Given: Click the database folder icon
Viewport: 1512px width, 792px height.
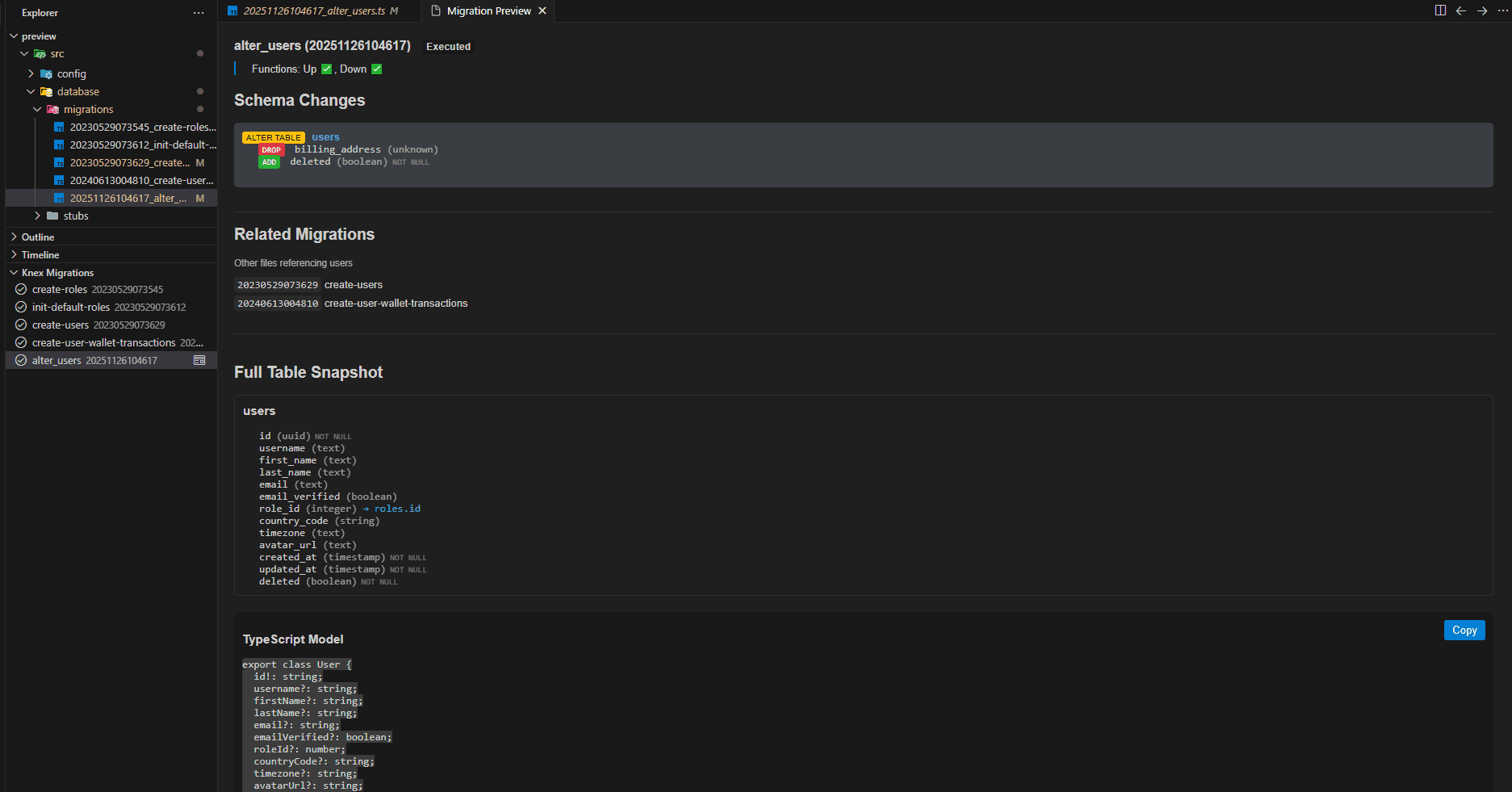Looking at the screenshot, I should [47, 92].
